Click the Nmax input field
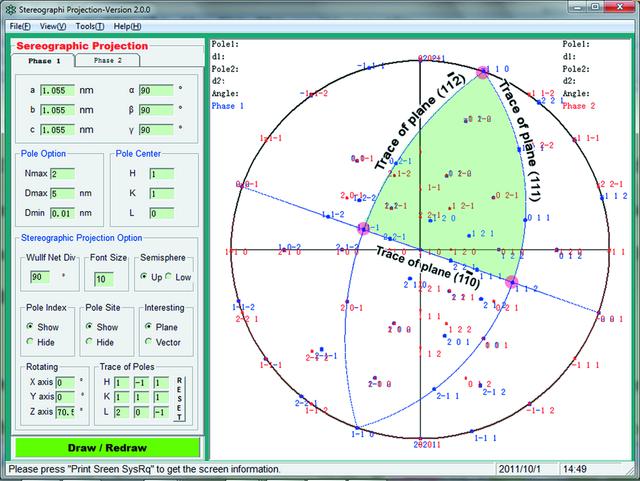The image size is (640, 481). [62, 174]
